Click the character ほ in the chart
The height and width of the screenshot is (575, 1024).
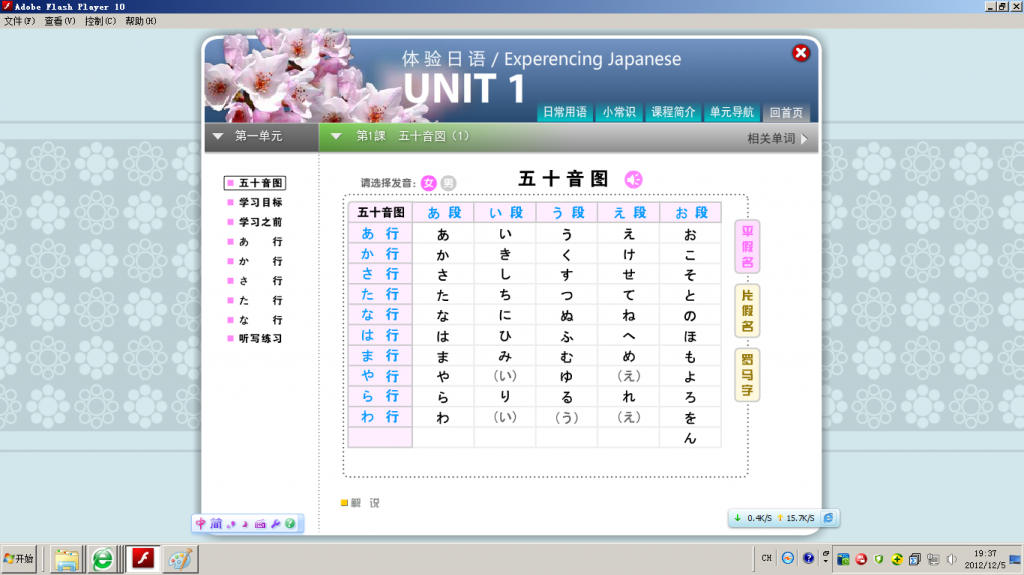pos(690,336)
